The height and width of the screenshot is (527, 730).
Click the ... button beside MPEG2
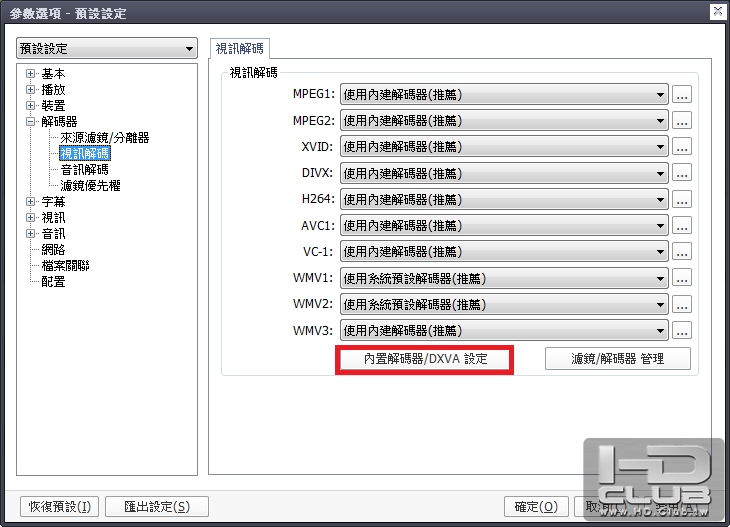[682, 120]
